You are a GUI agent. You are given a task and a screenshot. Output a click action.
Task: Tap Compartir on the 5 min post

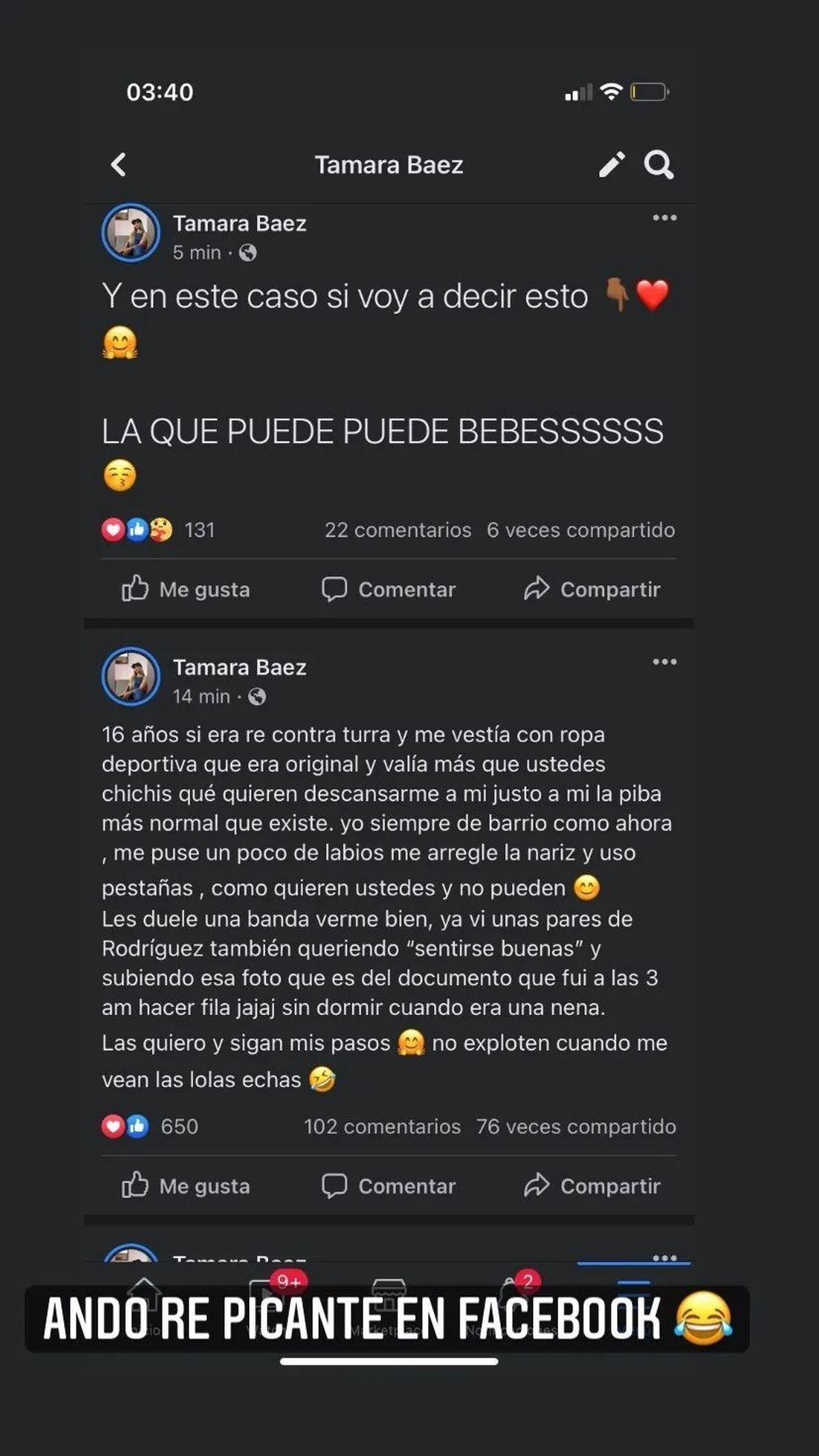click(x=592, y=589)
